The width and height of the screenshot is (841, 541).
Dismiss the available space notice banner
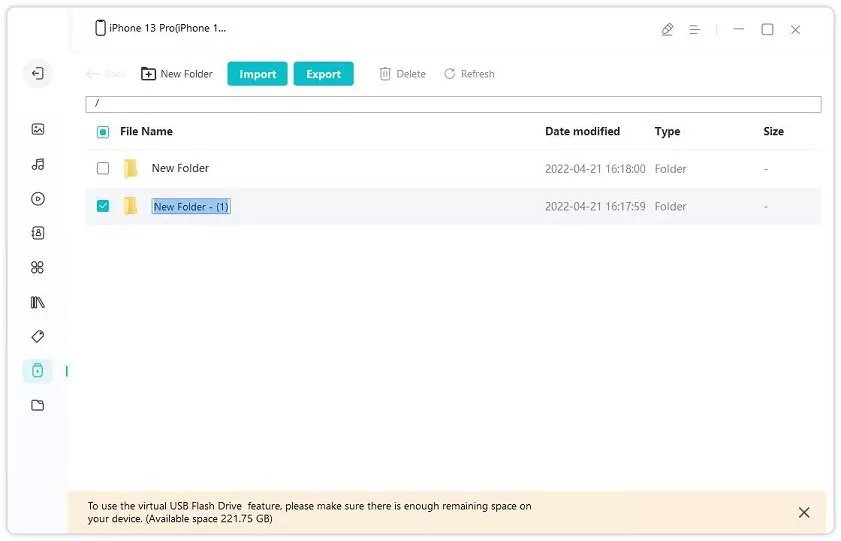pos(804,513)
